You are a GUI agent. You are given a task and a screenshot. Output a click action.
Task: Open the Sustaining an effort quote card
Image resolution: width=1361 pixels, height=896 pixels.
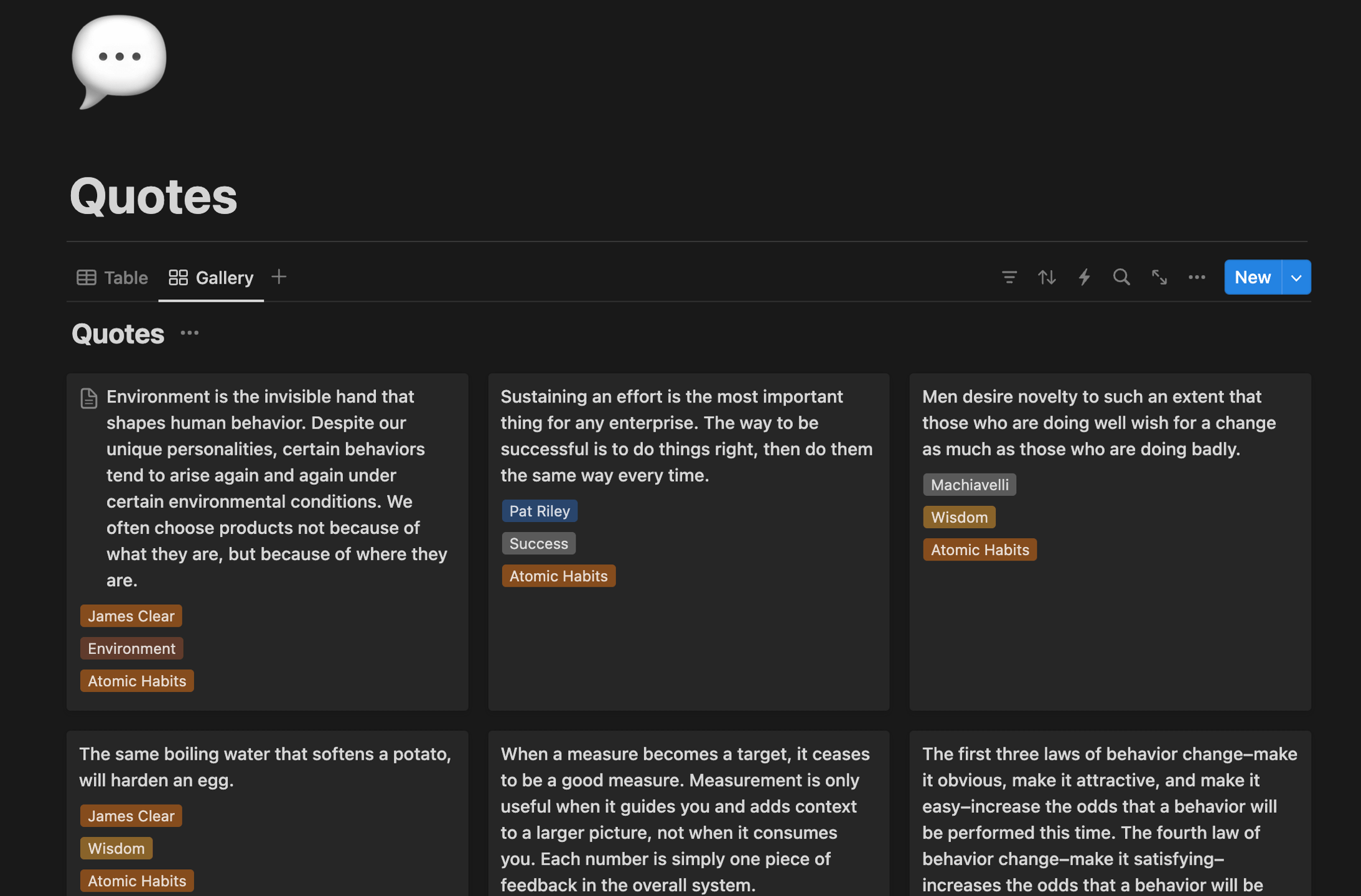point(688,541)
